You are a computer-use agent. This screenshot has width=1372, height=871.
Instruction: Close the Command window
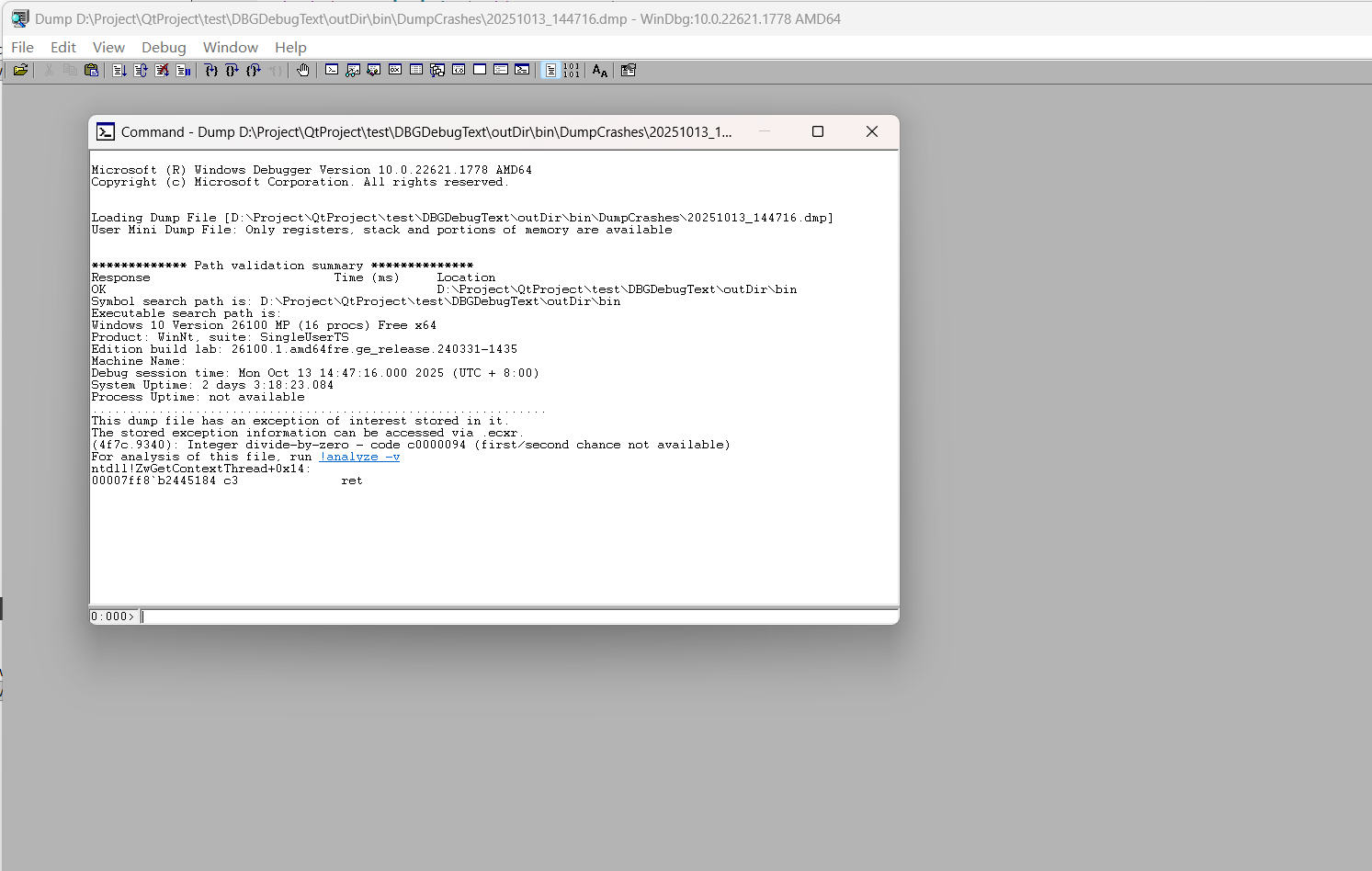point(872,131)
